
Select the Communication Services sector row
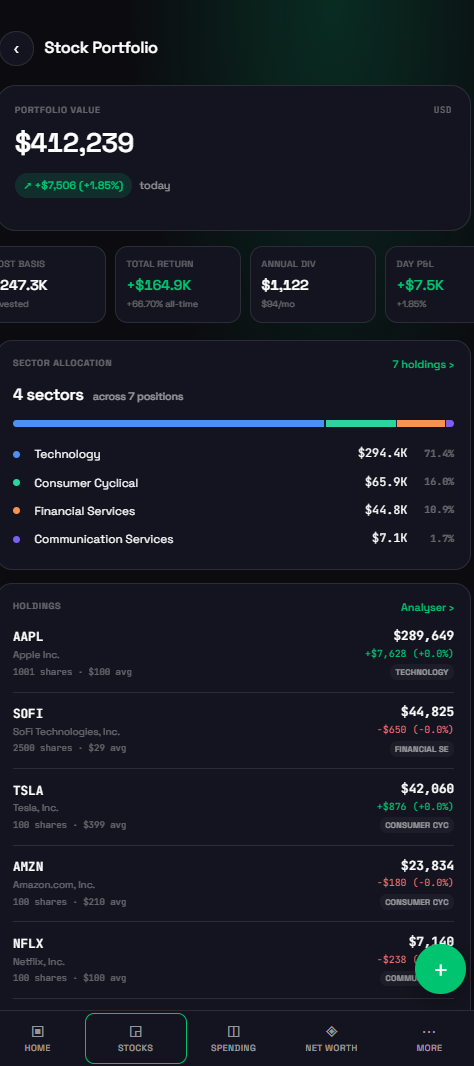coord(233,538)
